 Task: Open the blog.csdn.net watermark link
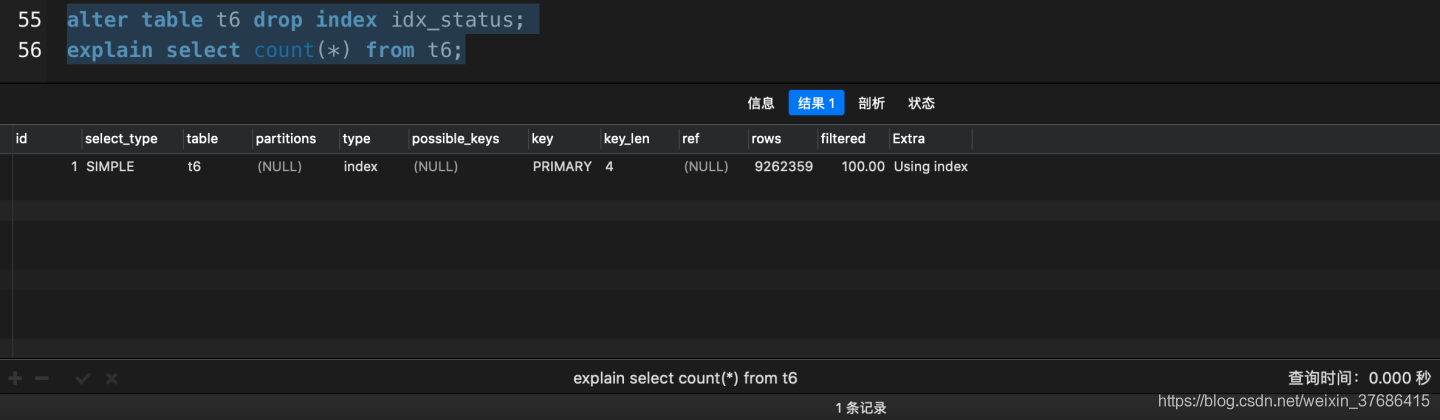[x=1293, y=401]
